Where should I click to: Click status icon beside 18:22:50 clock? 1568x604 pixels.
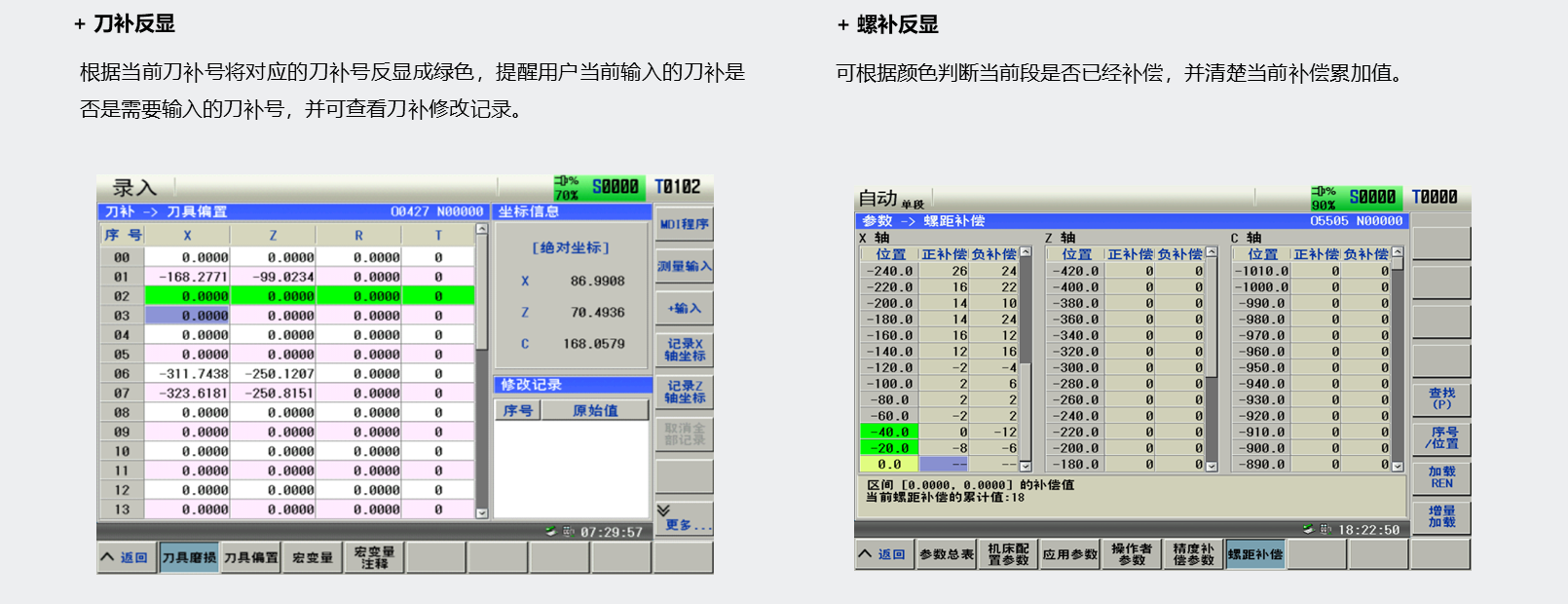tap(1308, 529)
